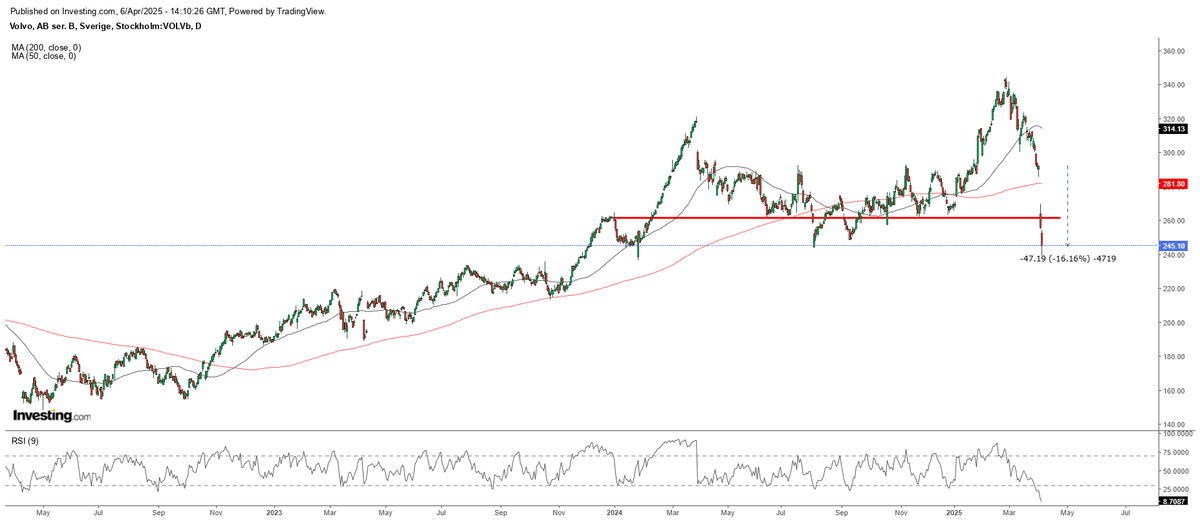Screen dimensions: 1200x521
Task: Click the 8.7087 RSI value tag
Action: coord(1173,501)
